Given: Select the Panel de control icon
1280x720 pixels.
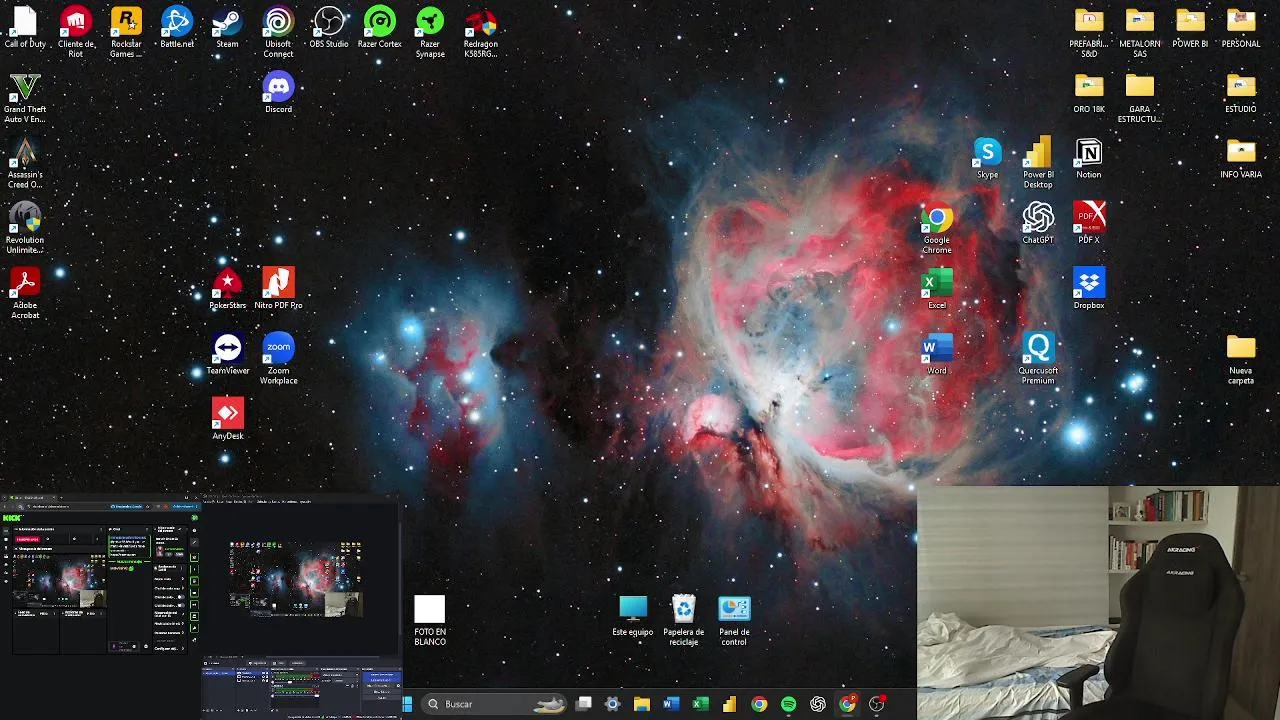Looking at the screenshot, I should click(x=734, y=620).
